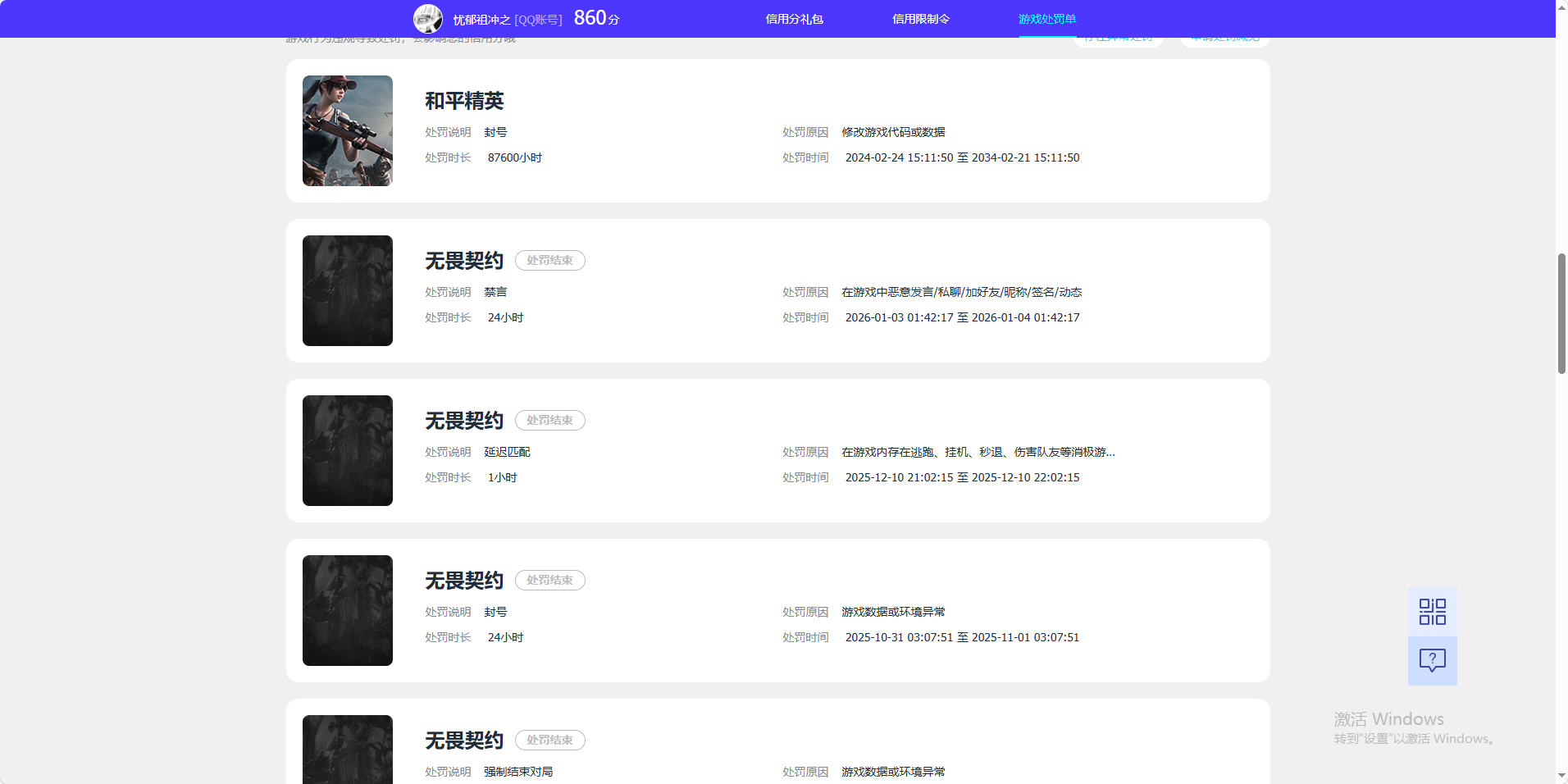Screen dimensions: 1568x784
Task: Click the 和平精英 card title
Action: 464,101
